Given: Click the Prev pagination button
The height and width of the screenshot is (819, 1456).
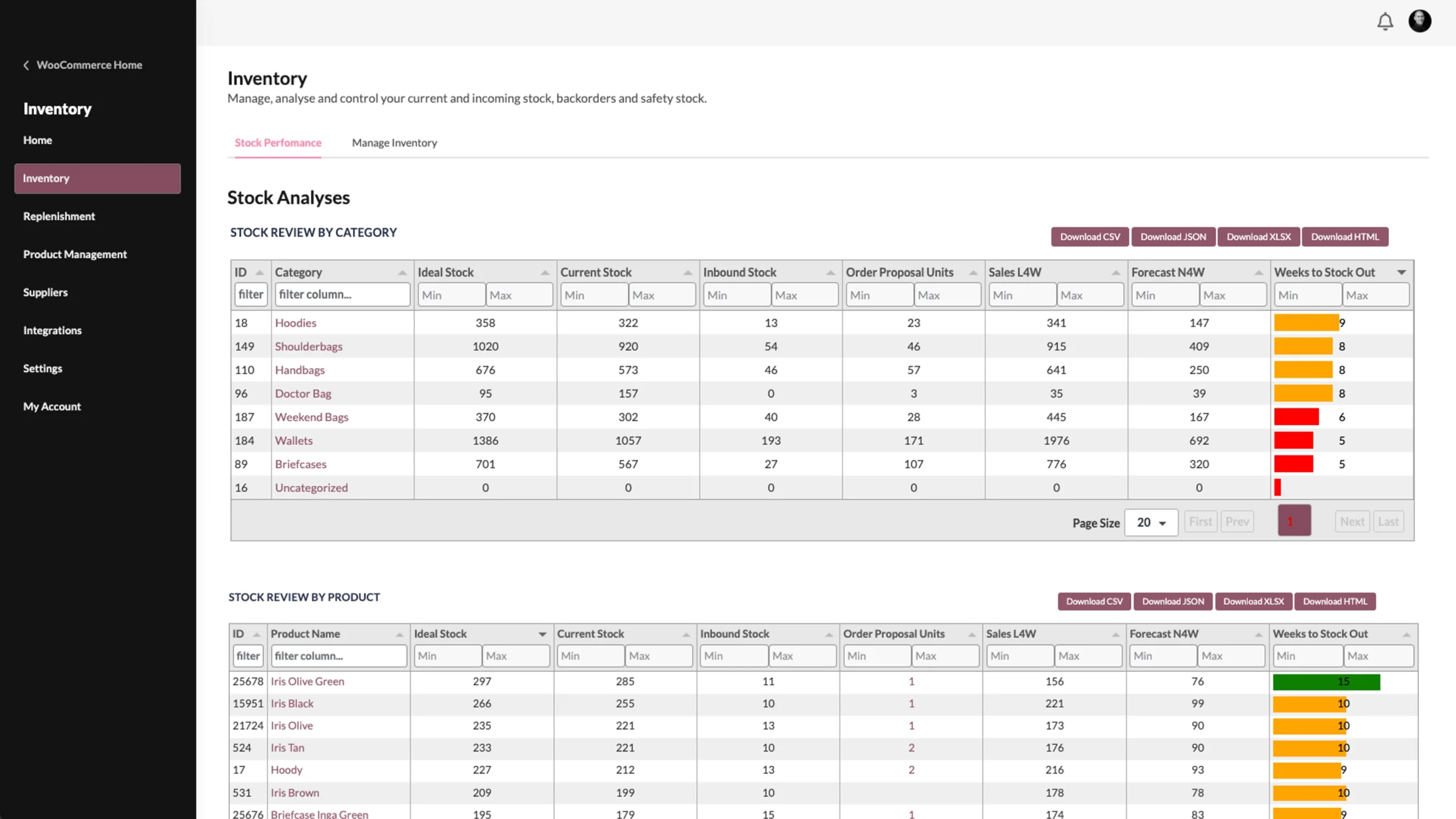Looking at the screenshot, I should point(1237,522).
